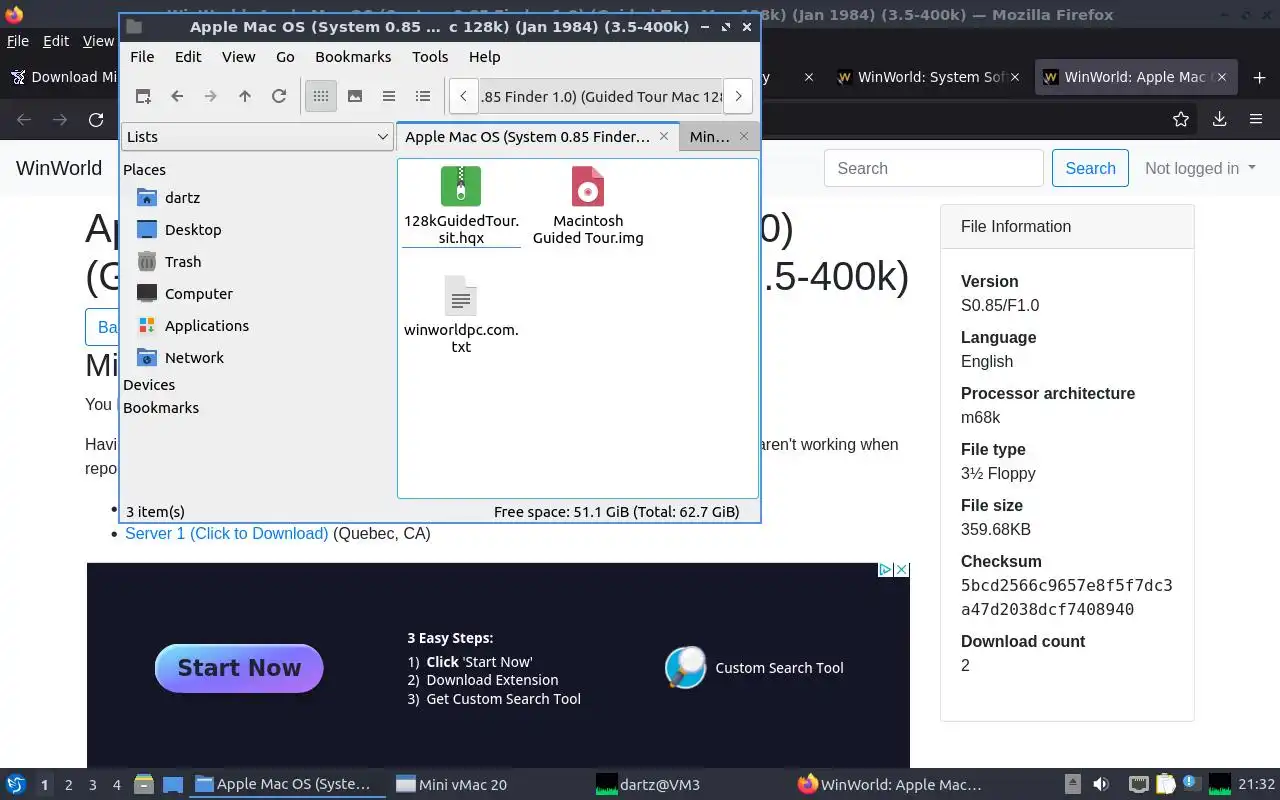
Task: Close the Min... folder tab
Action: [744, 136]
